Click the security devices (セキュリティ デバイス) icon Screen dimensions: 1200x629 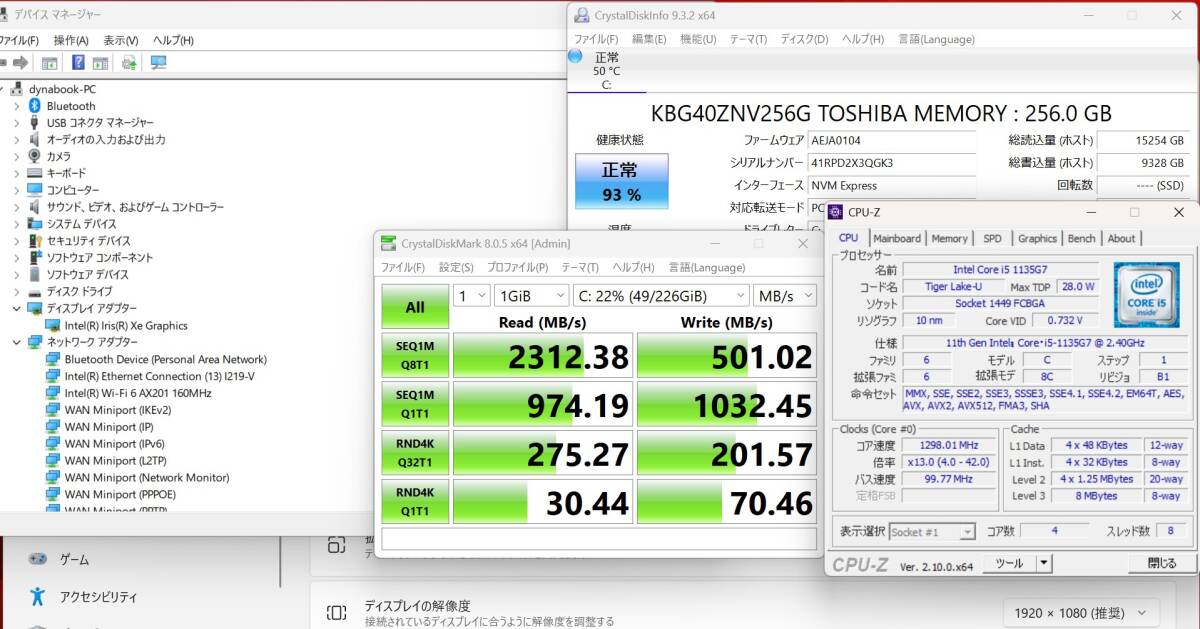click(35, 240)
